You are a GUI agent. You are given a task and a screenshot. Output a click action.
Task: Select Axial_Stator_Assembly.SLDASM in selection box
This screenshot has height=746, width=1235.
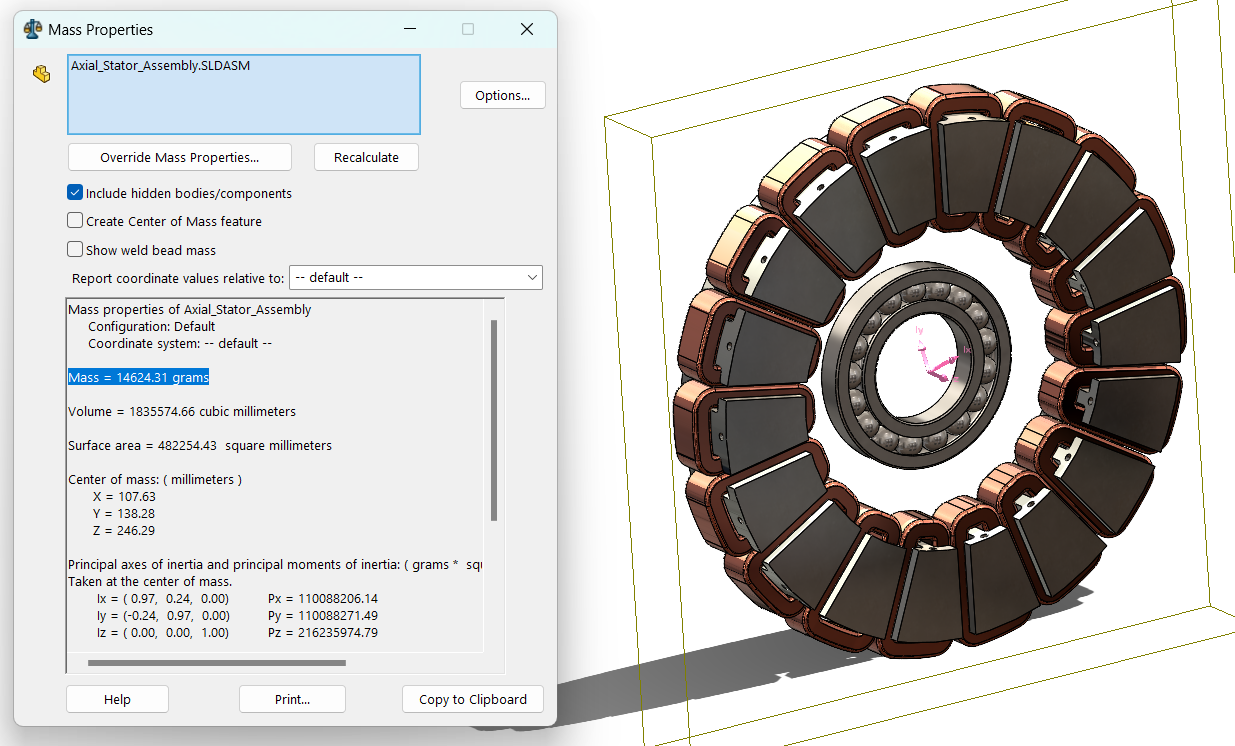tap(160, 65)
